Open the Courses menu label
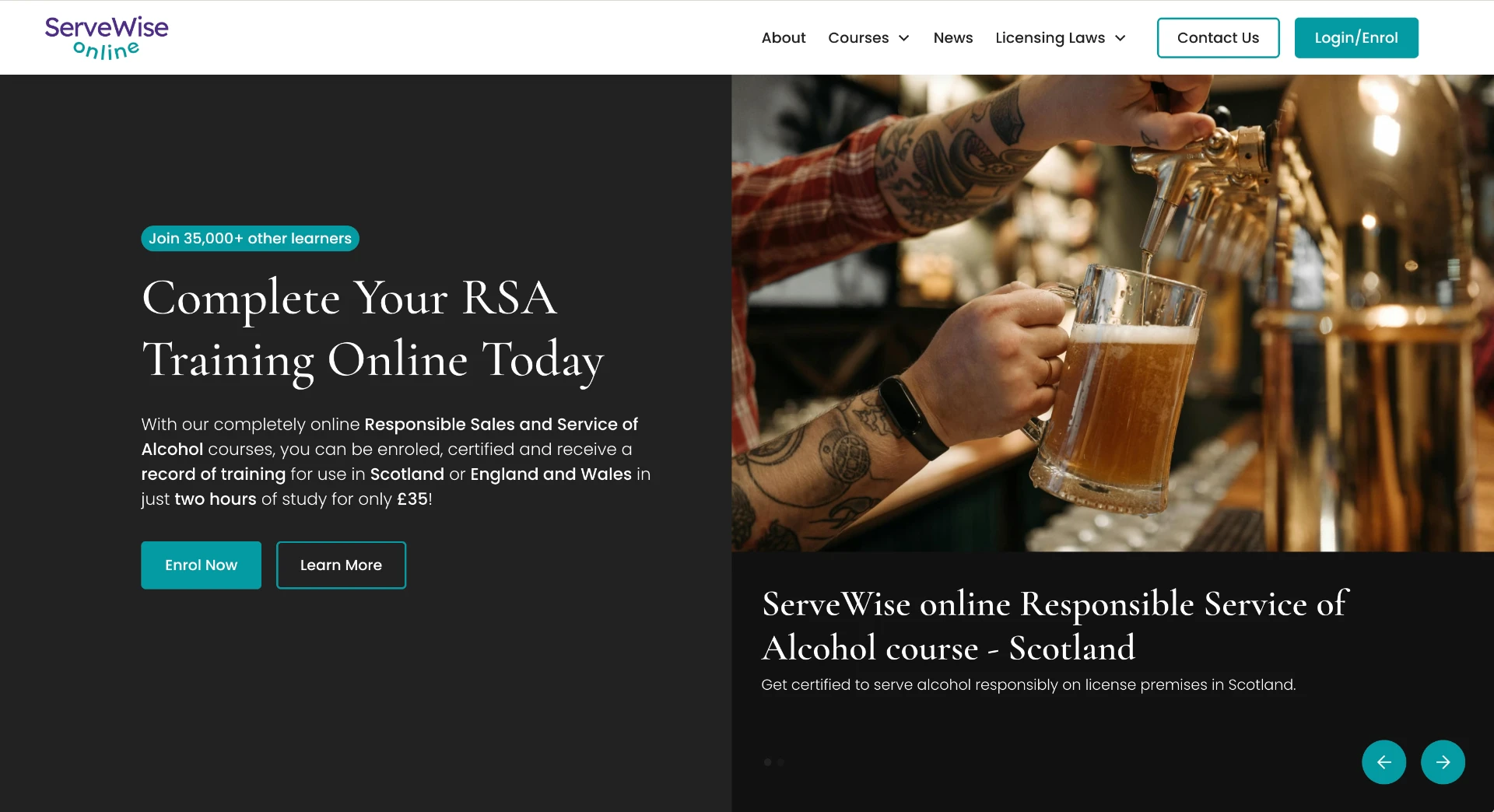Viewport: 1494px width, 812px height. (858, 37)
